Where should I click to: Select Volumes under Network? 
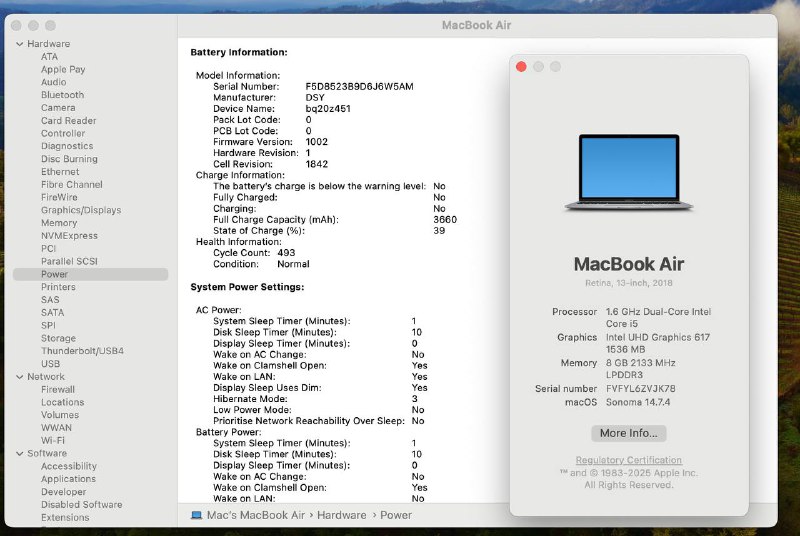[x=60, y=415]
